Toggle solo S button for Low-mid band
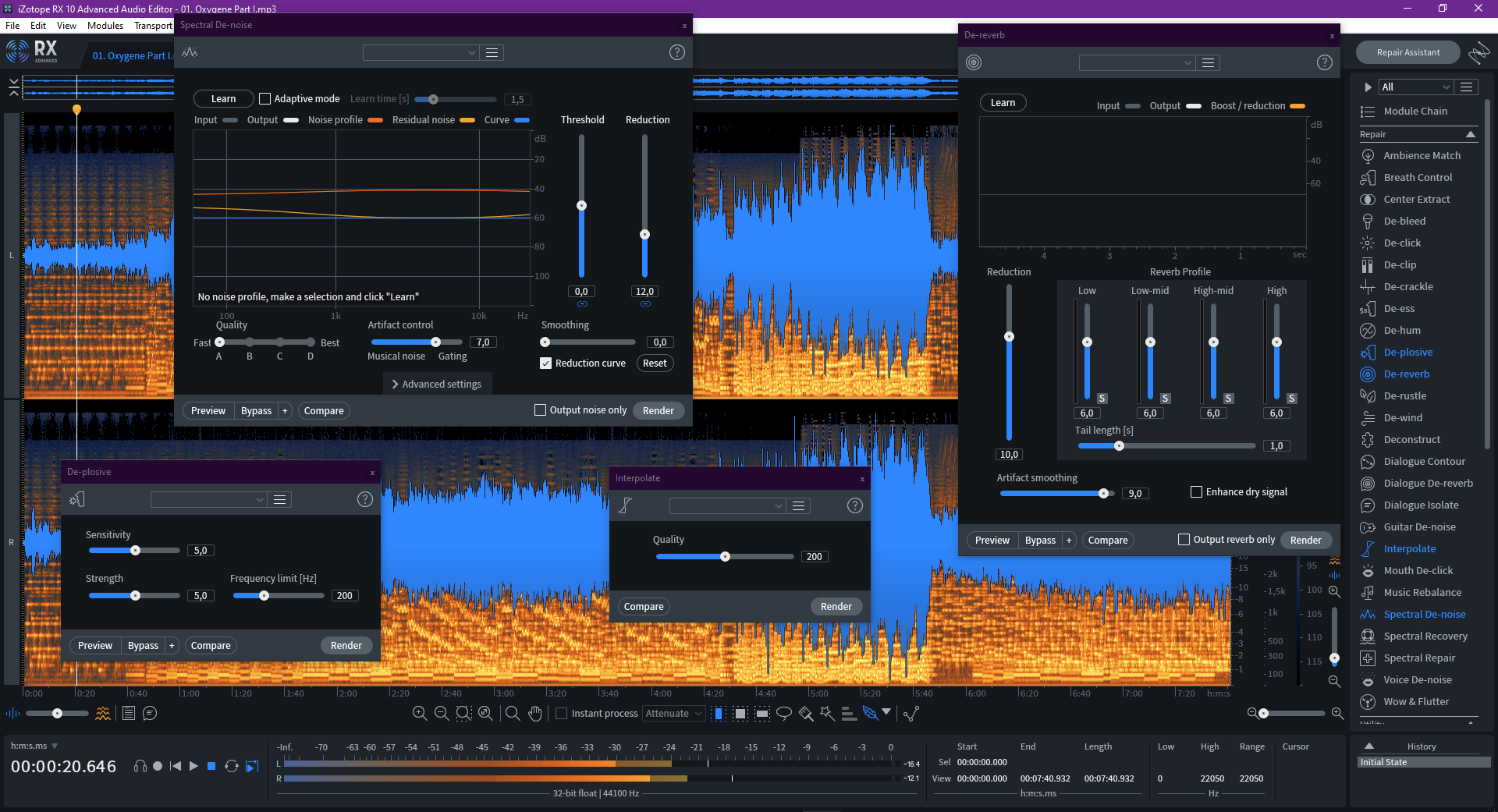This screenshot has height=812, width=1498. [1165, 399]
